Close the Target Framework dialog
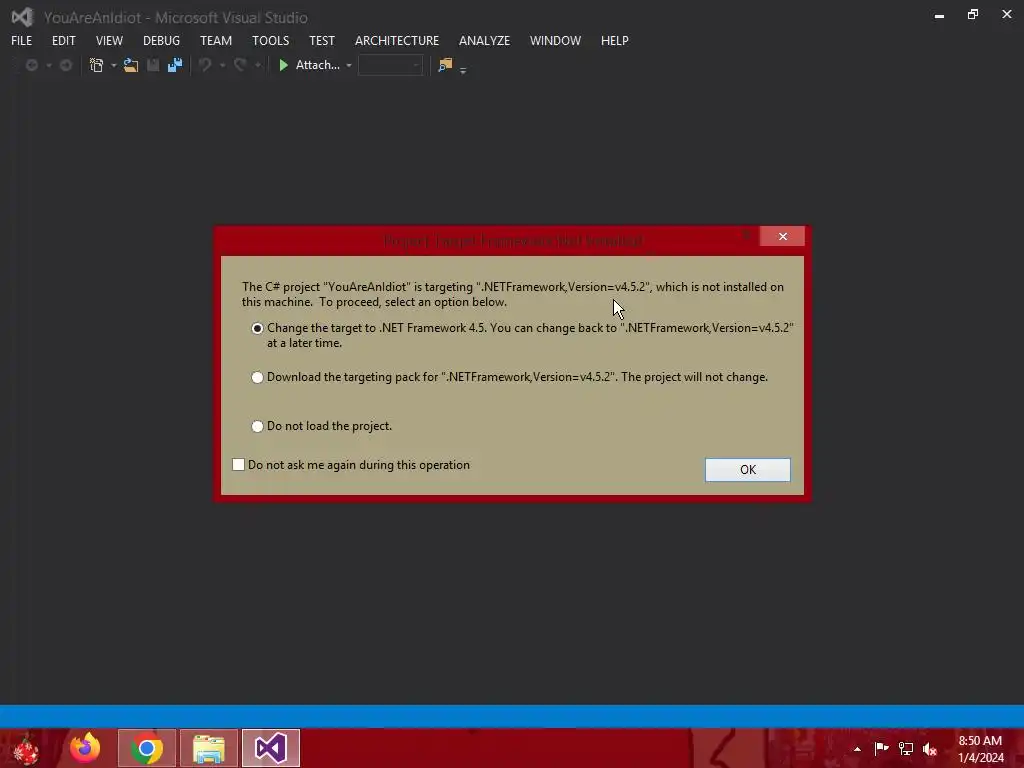The image size is (1024, 768). pos(782,236)
